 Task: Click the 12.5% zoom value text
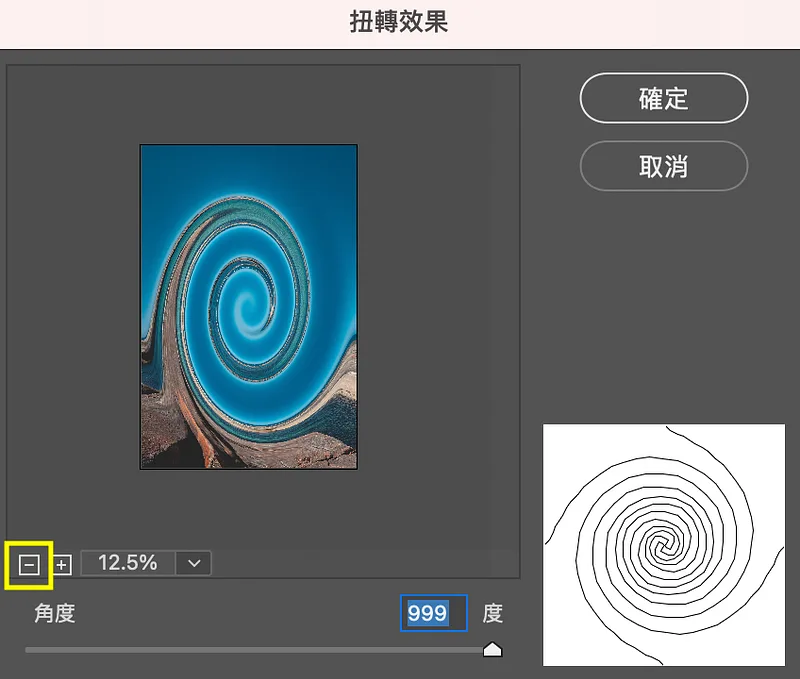coord(128,563)
